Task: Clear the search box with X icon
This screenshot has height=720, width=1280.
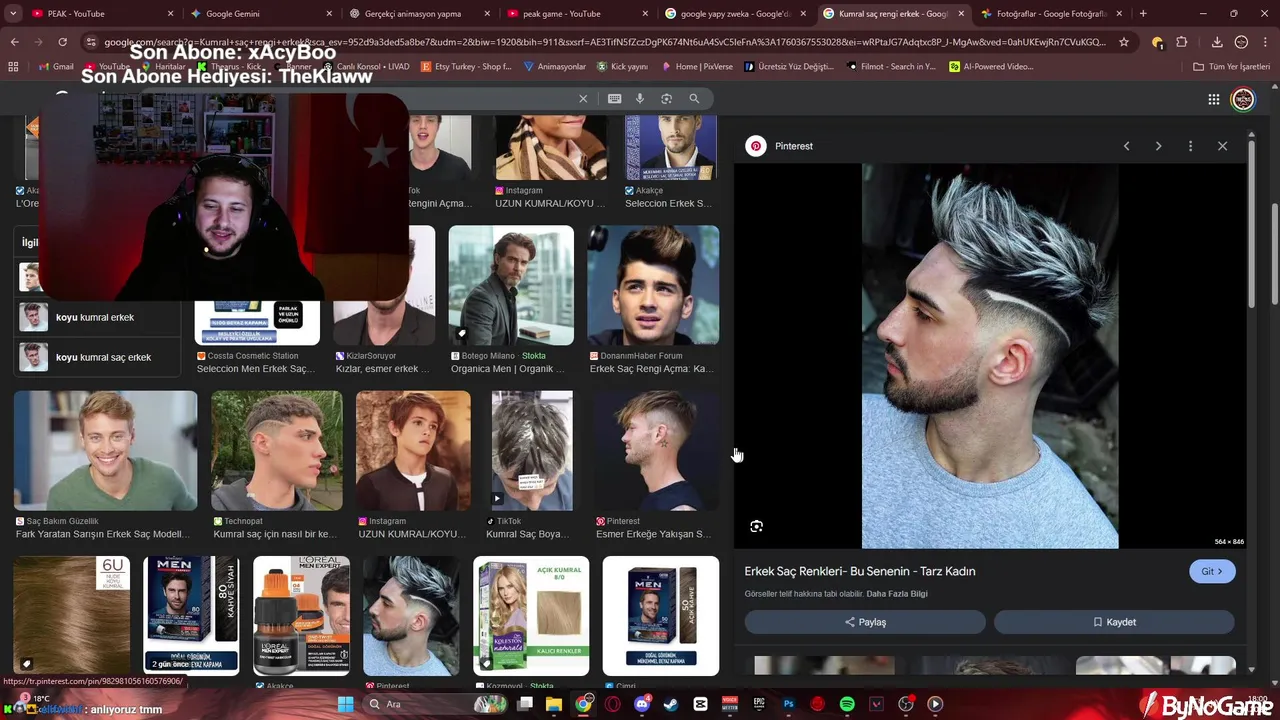Action: 583,98
